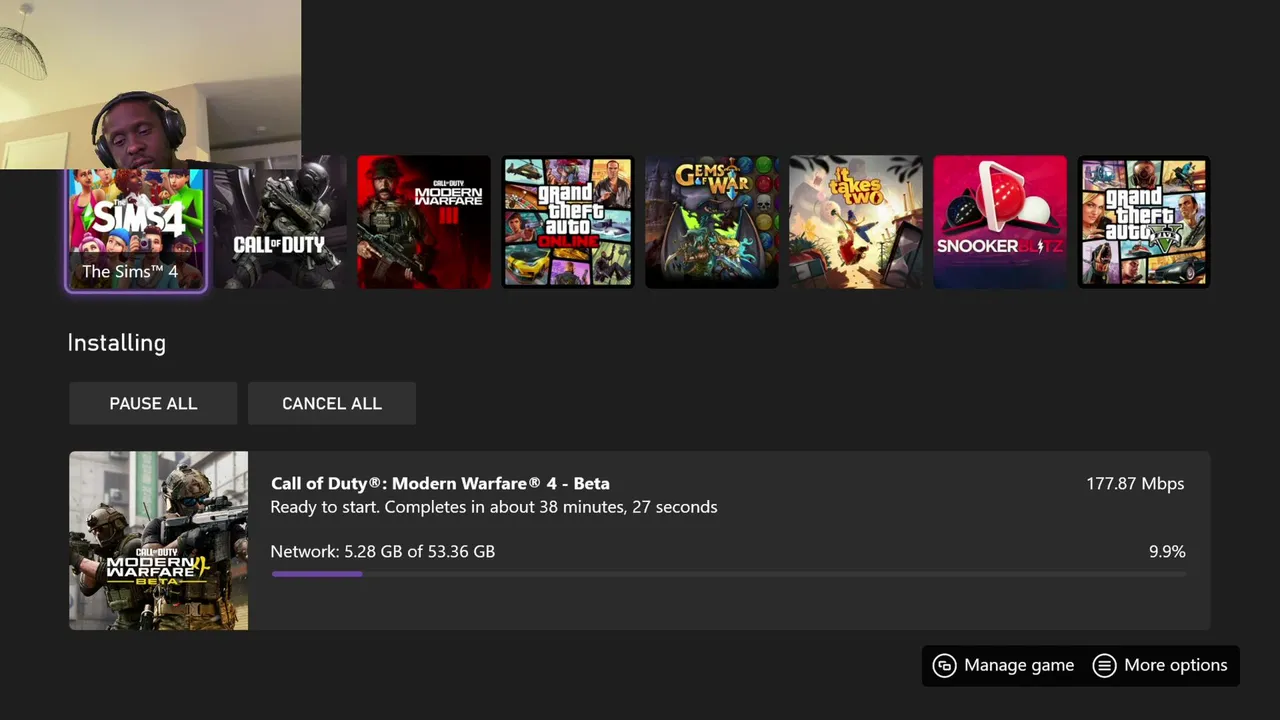1280x720 pixels.
Task: Open the It Takes Two tile
Action: (x=856, y=222)
